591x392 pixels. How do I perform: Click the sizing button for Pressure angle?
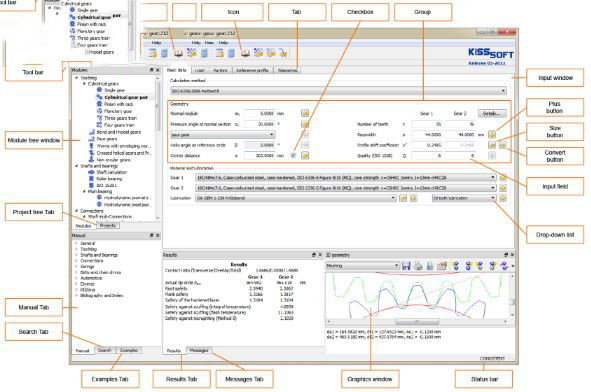point(305,124)
